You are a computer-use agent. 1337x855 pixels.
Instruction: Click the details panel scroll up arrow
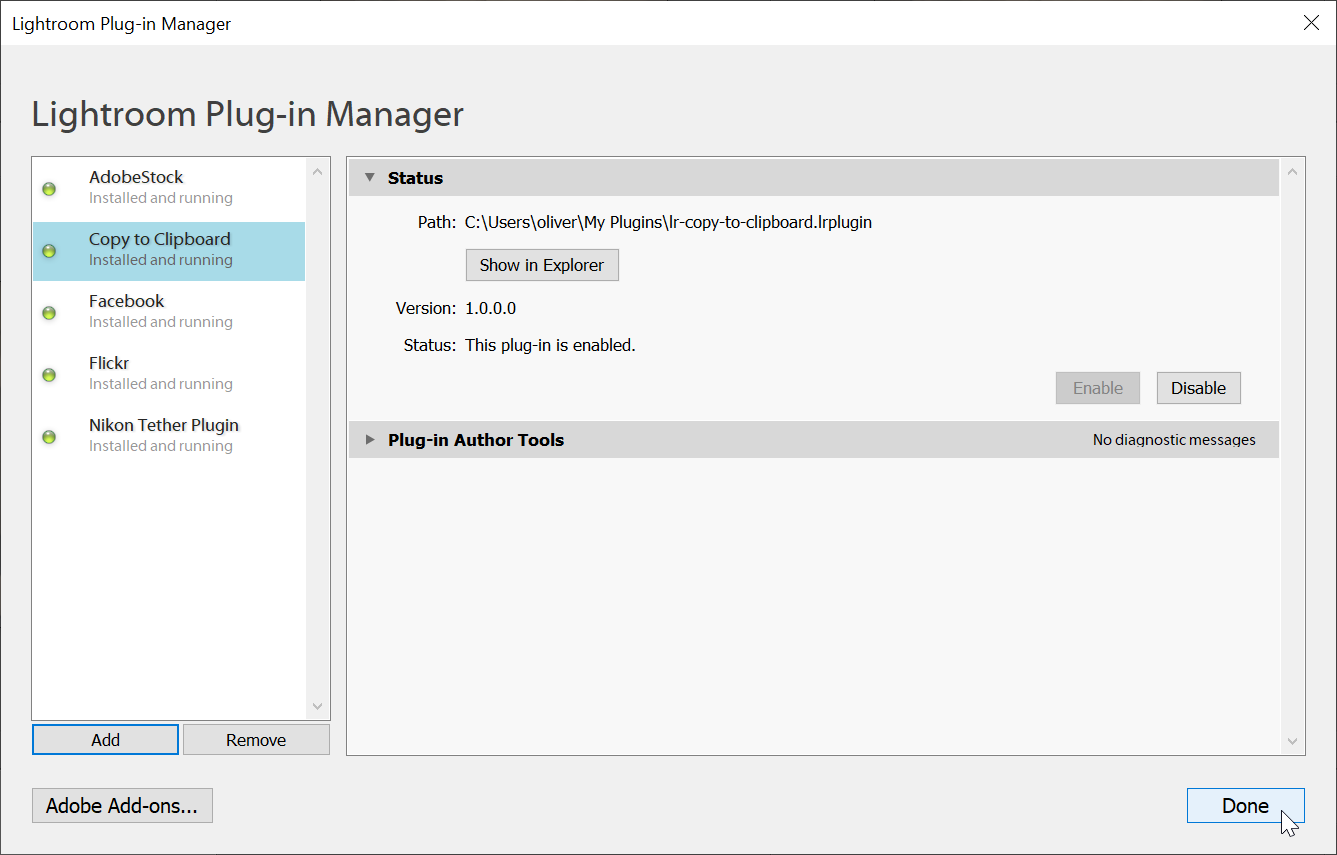pos(1292,172)
